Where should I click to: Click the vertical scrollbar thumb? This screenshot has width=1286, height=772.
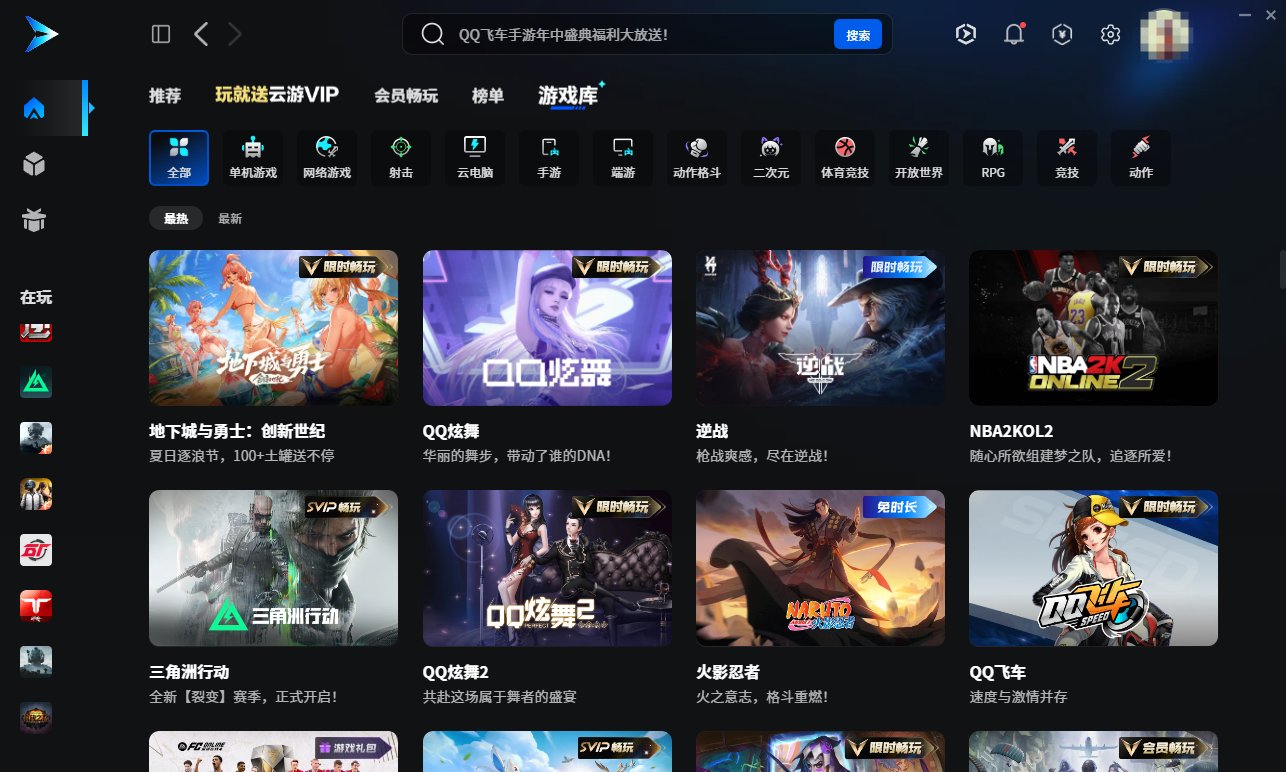1281,270
